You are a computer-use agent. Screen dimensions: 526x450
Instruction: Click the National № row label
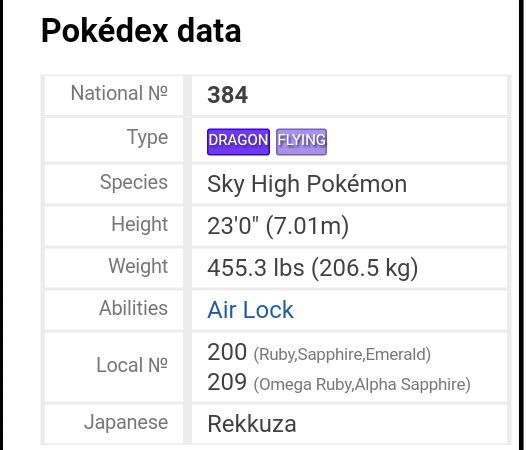click(119, 93)
